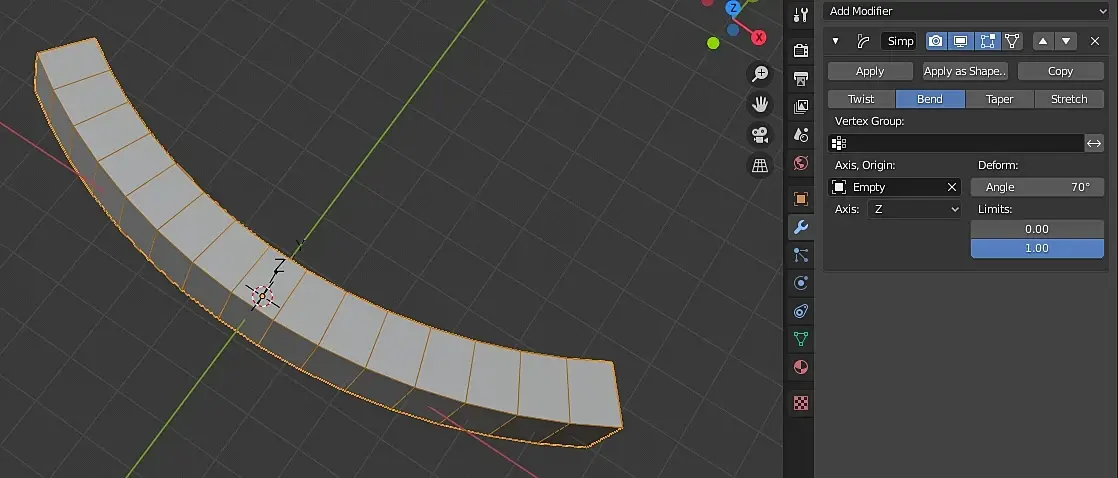Image resolution: width=1118 pixels, height=478 pixels.
Task: Open the World properties tab
Action: point(801,163)
